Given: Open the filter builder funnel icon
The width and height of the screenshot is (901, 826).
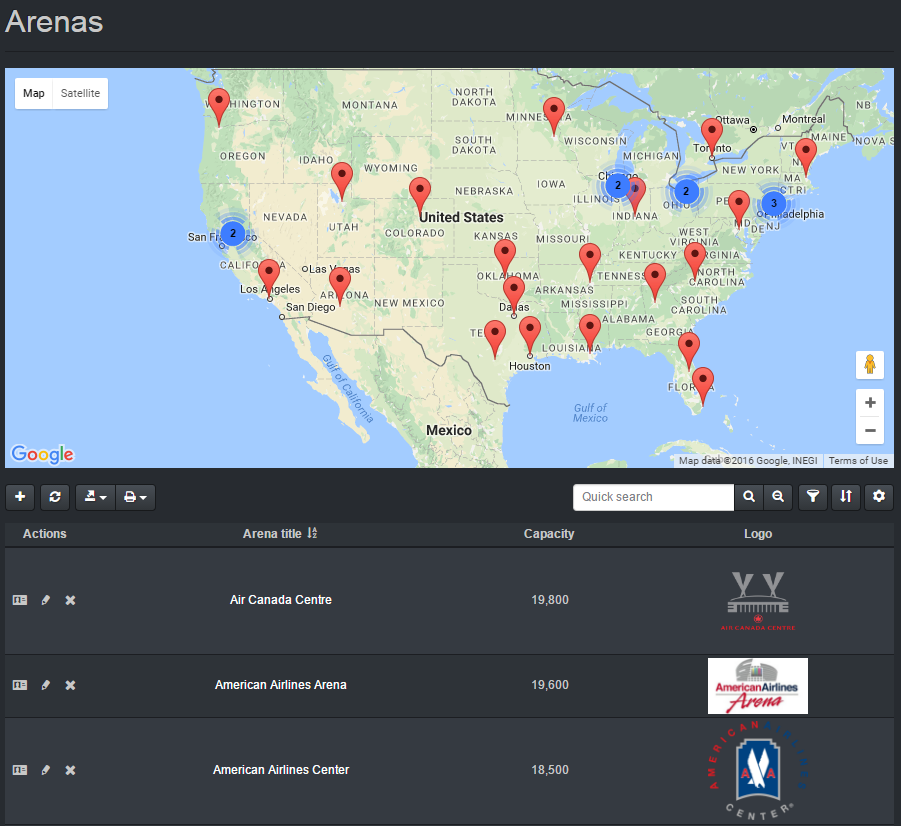Looking at the screenshot, I should pos(813,497).
